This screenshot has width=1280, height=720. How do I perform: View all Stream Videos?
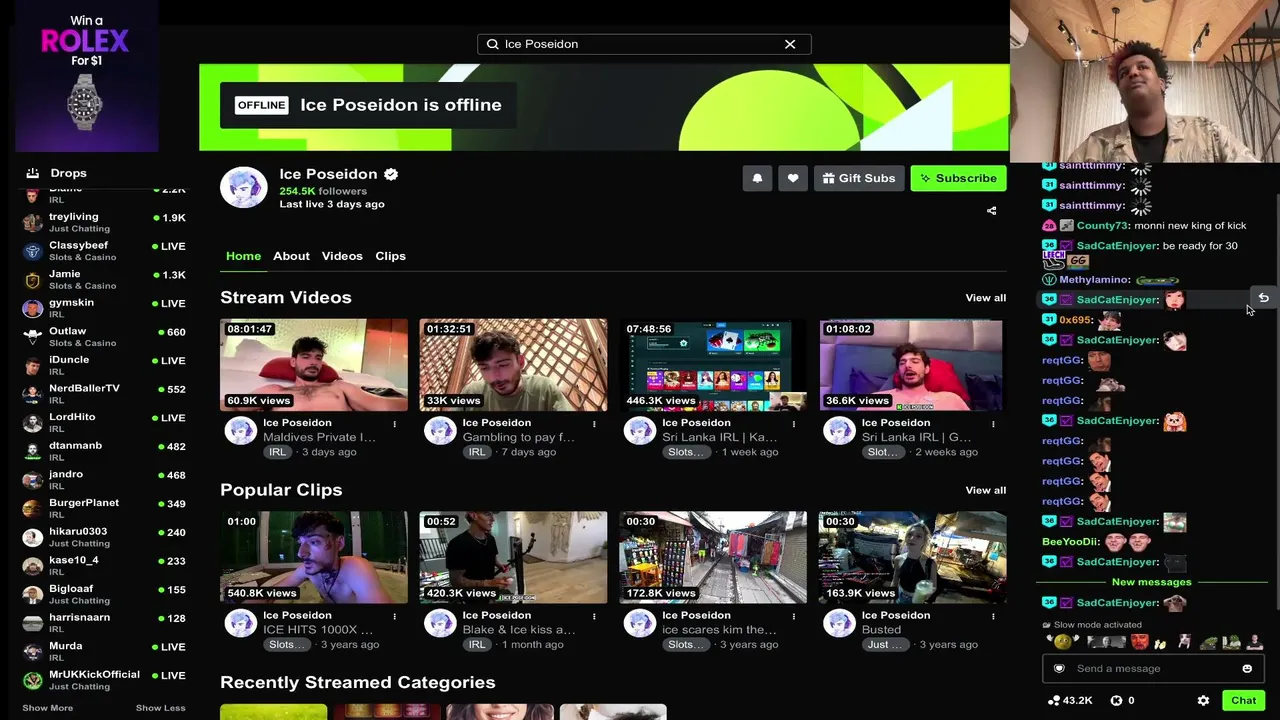[x=985, y=298]
